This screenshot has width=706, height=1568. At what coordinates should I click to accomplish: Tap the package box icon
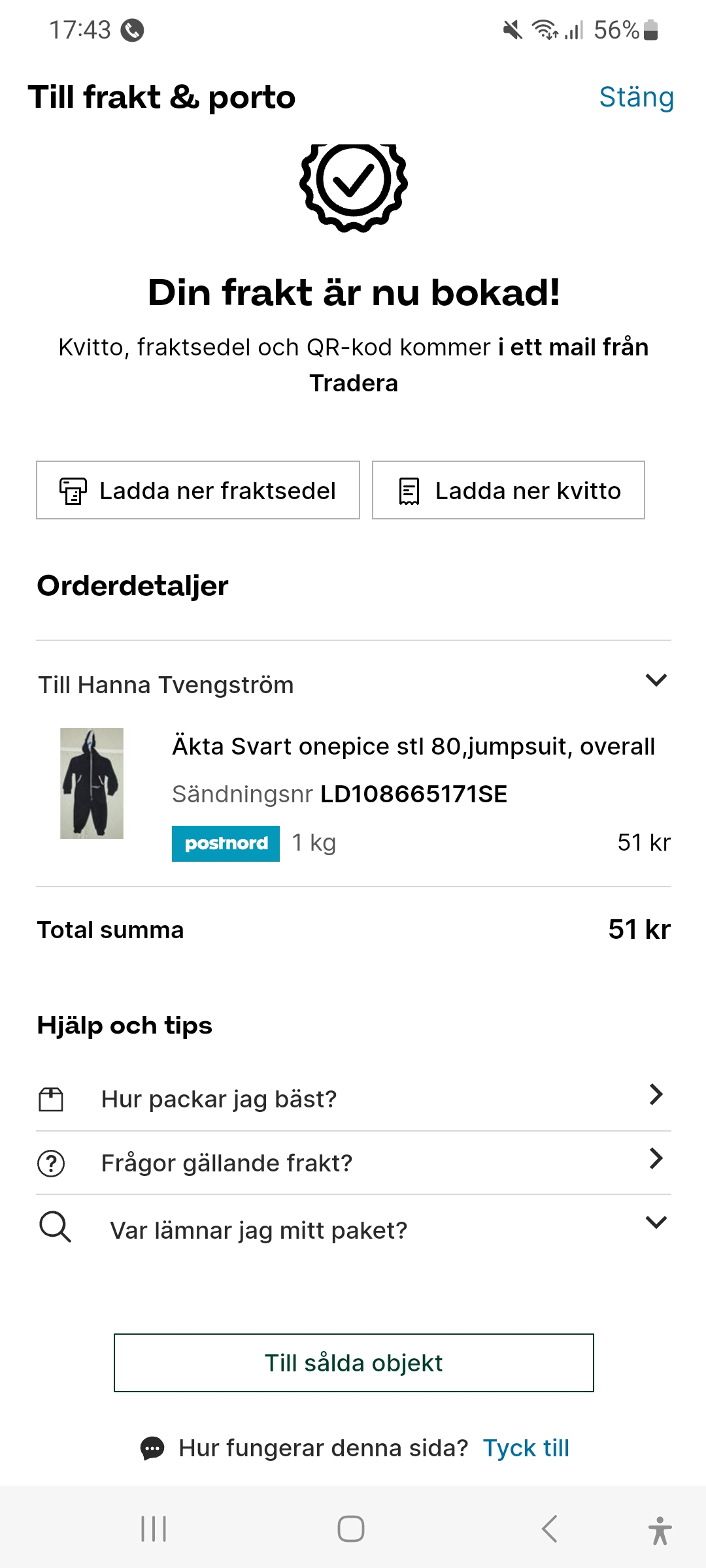coord(51,1100)
